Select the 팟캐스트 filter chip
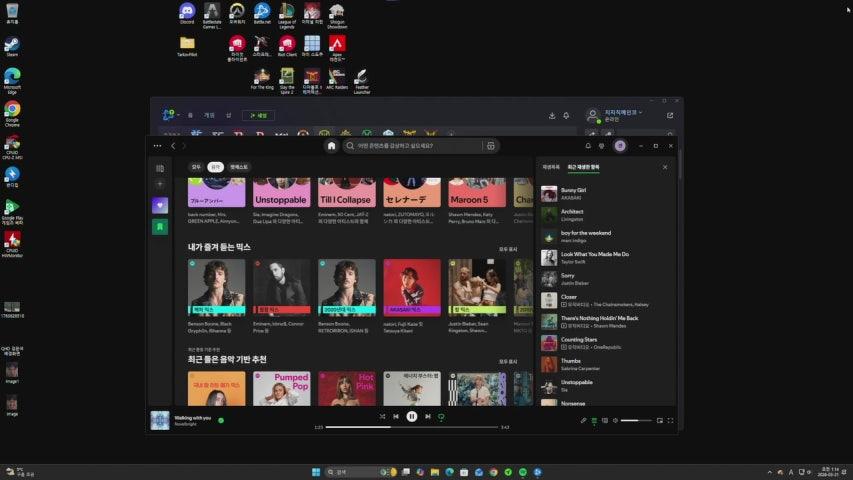This screenshot has height=480, width=853. click(239, 167)
